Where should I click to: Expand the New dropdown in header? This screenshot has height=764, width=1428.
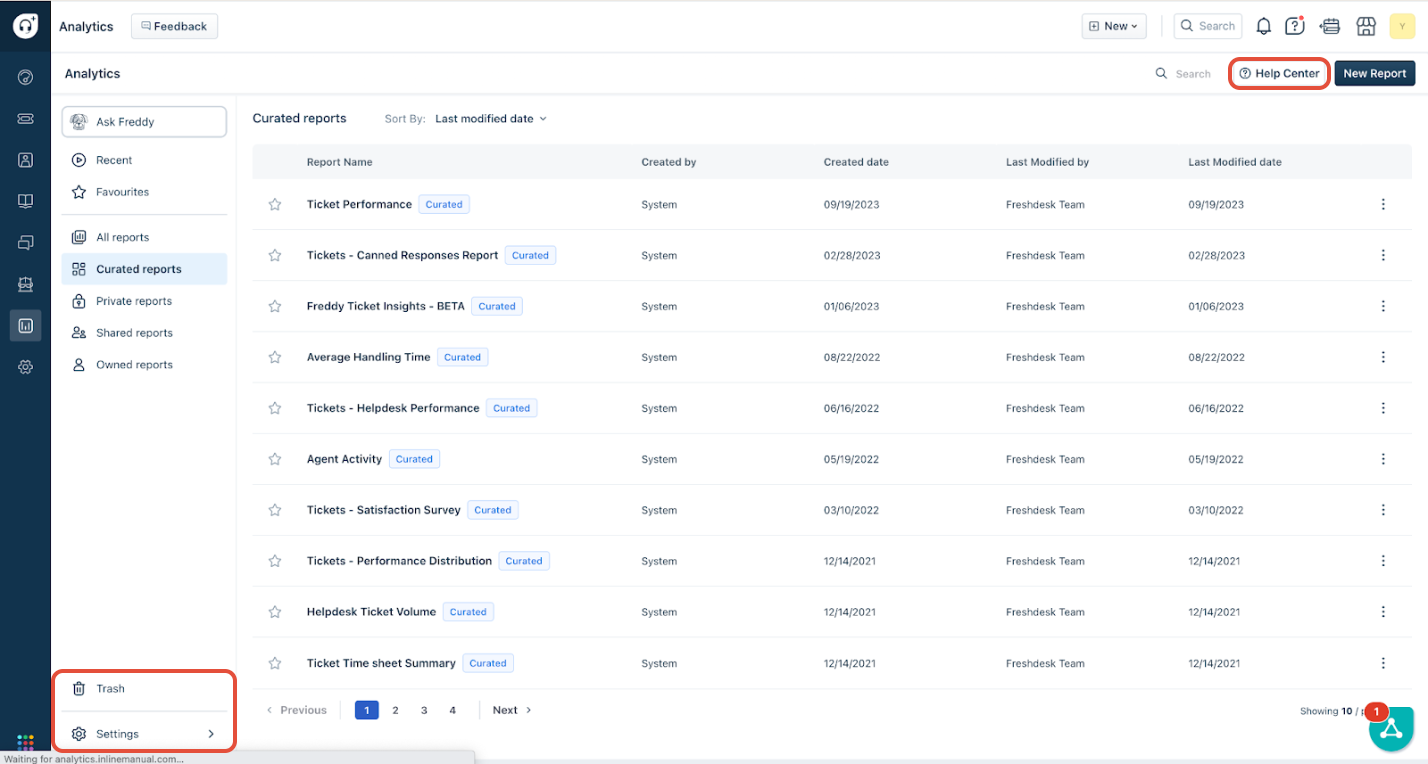pos(1114,26)
